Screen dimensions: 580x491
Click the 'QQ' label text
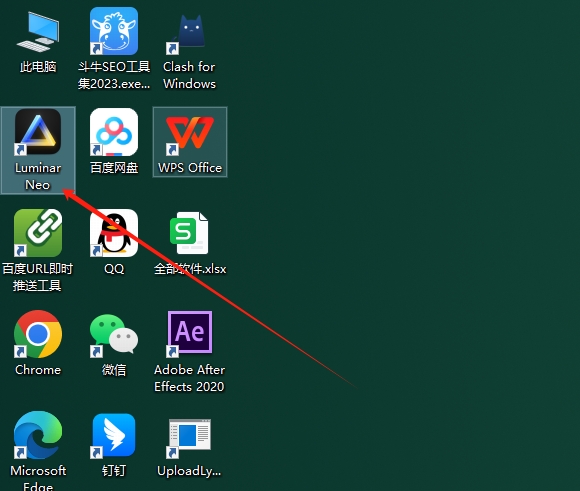[114, 269]
